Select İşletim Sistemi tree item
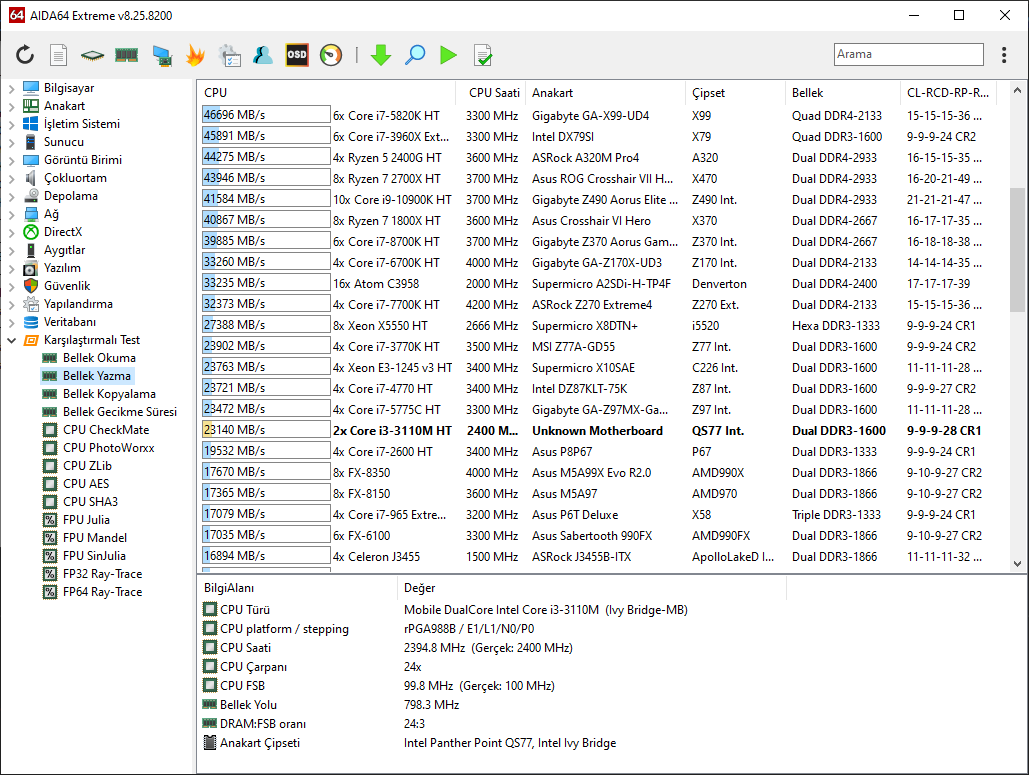 (x=81, y=124)
